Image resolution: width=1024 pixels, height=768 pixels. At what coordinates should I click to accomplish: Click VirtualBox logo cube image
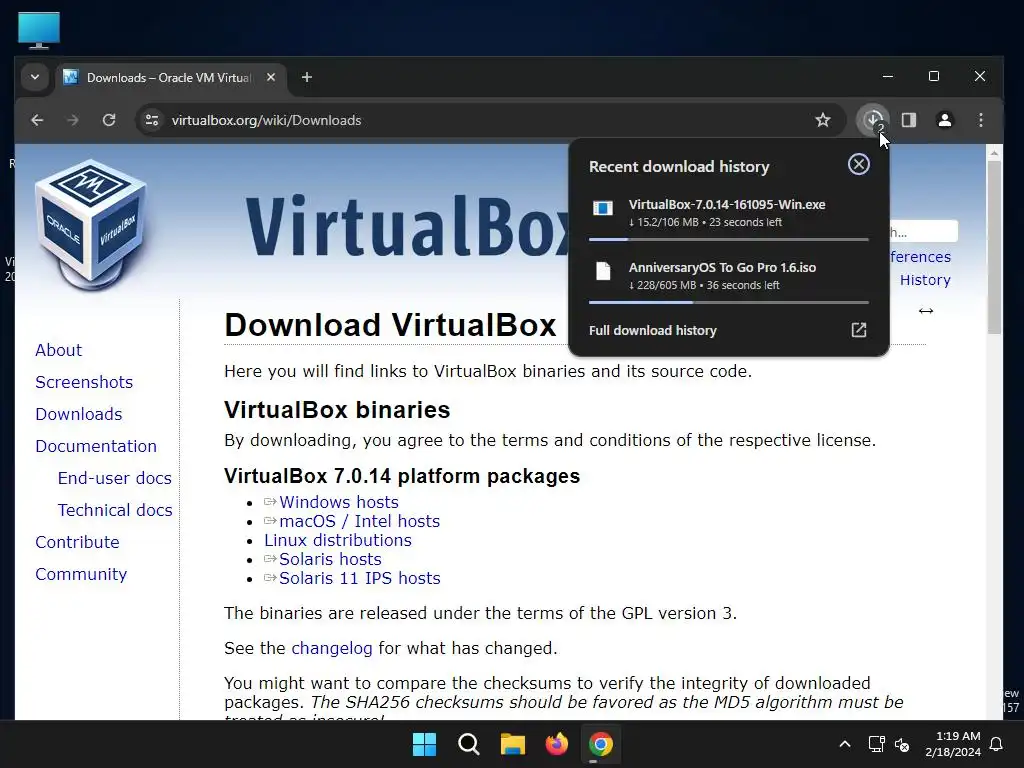(91, 225)
